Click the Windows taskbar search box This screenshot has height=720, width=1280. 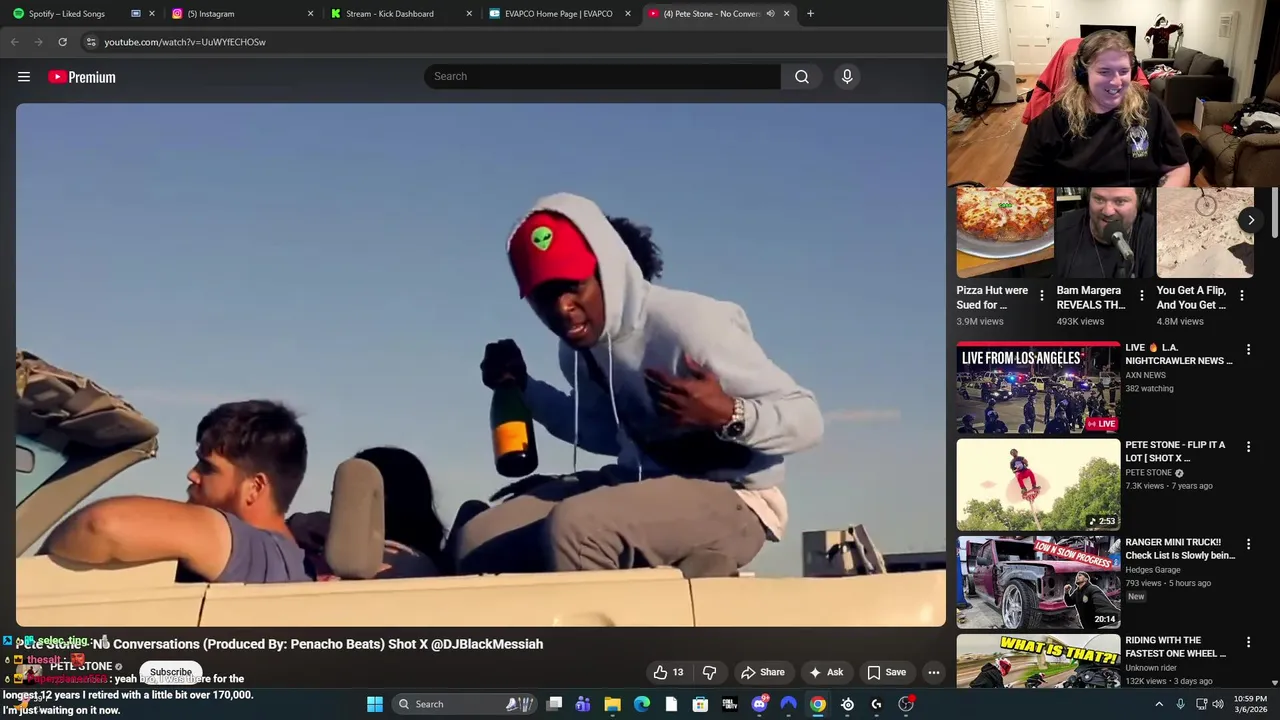pyautogui.click(x=464, y=704)
